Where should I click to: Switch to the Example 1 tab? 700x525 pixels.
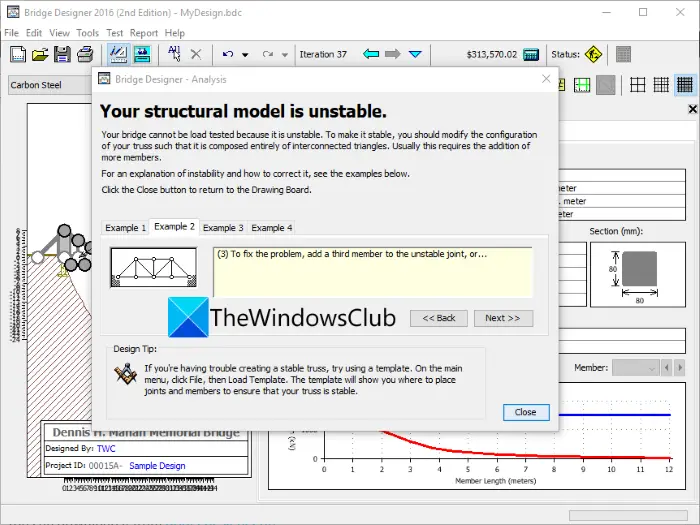click(x=125, y=228)
